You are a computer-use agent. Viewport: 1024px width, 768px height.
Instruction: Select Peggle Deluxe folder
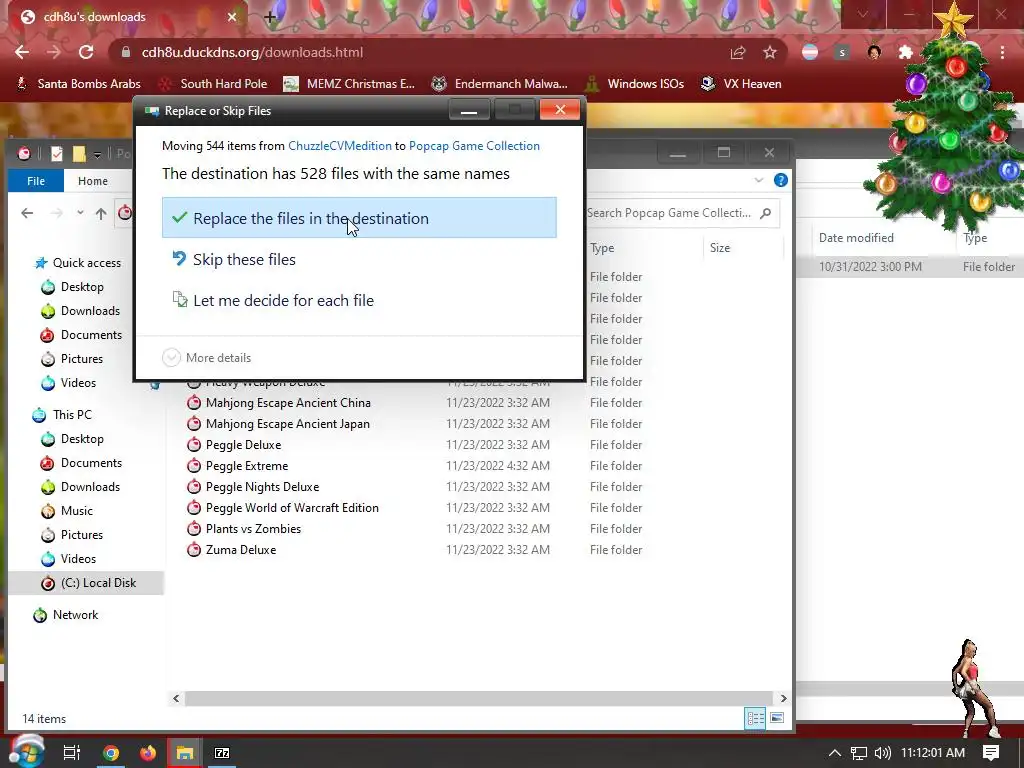(243, 445)
